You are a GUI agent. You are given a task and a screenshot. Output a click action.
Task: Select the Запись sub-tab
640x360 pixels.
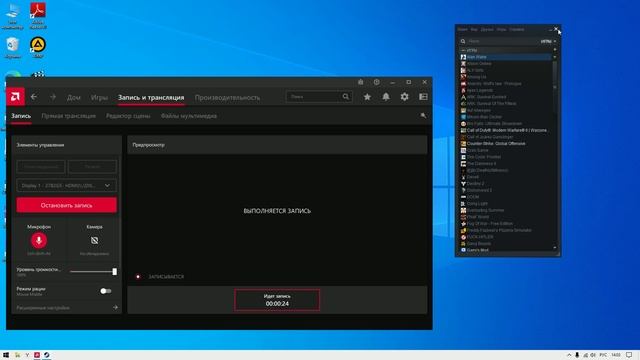click(21, 116)
